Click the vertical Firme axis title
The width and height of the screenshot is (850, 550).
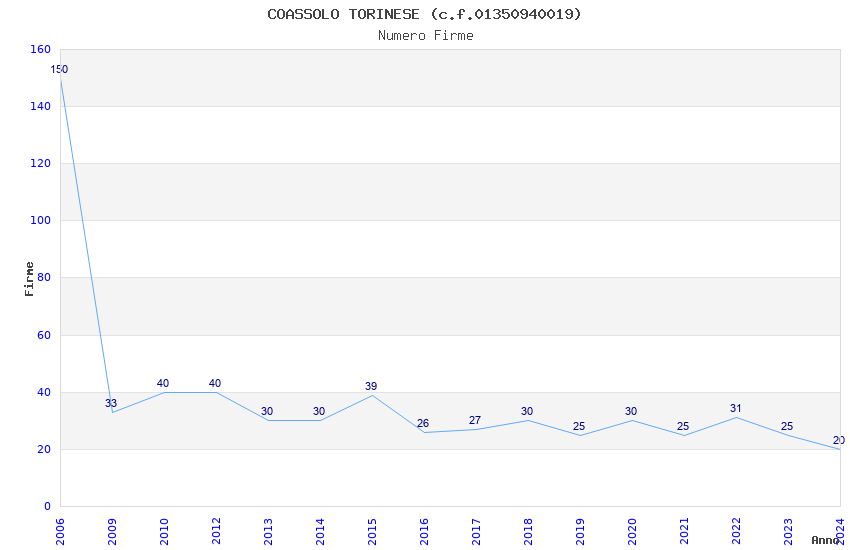[29, 279]
